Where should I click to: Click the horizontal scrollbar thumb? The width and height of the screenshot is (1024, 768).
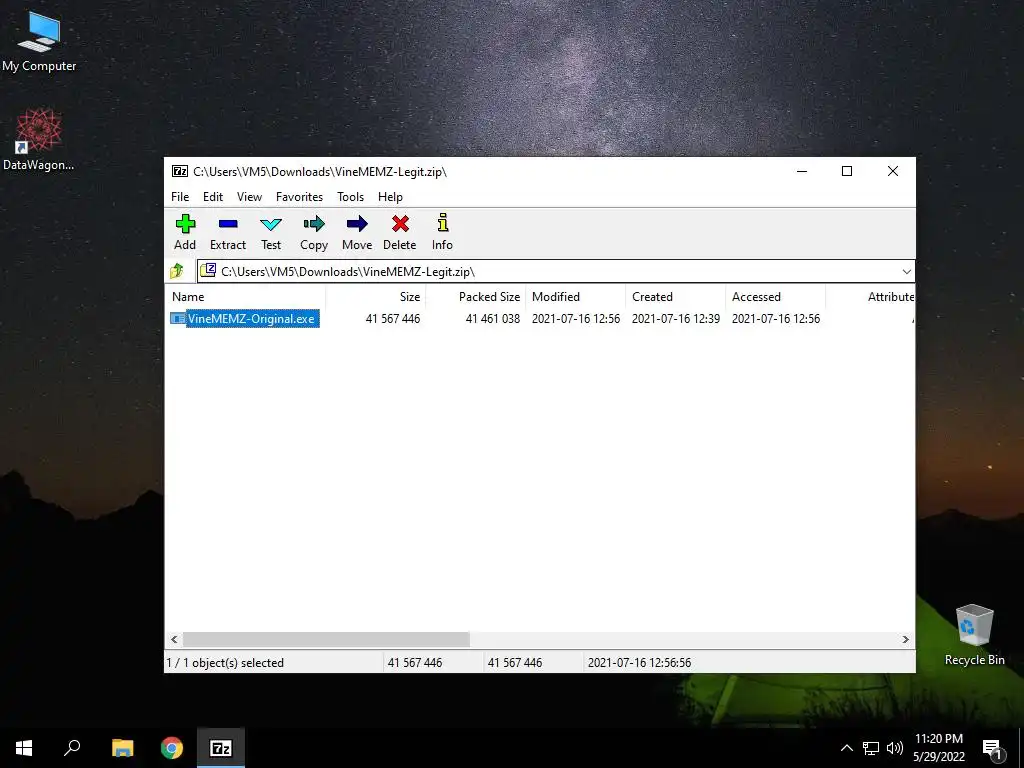(326, 639)
